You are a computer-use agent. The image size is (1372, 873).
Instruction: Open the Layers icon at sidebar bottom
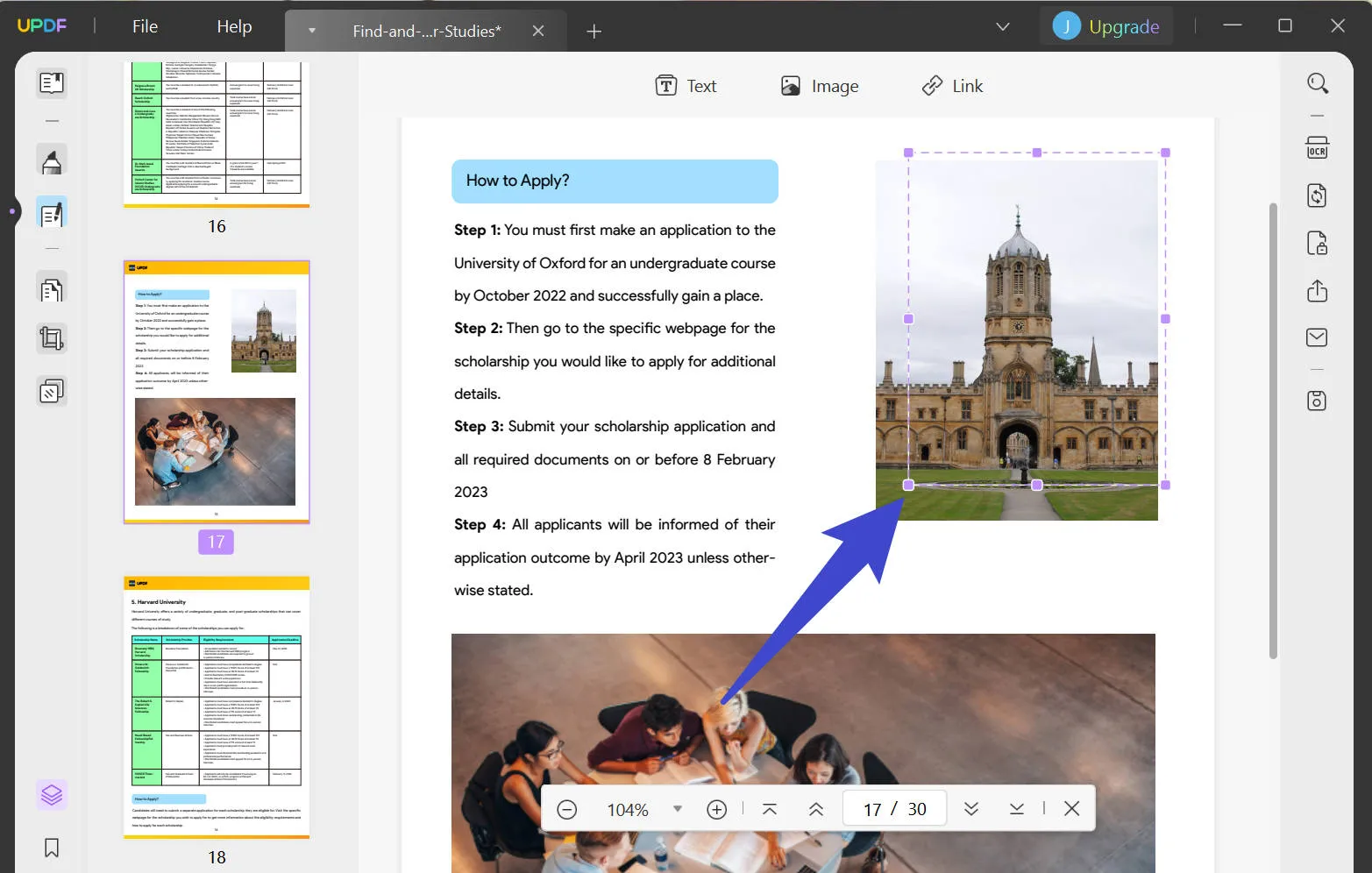click(x=51, y=794)
